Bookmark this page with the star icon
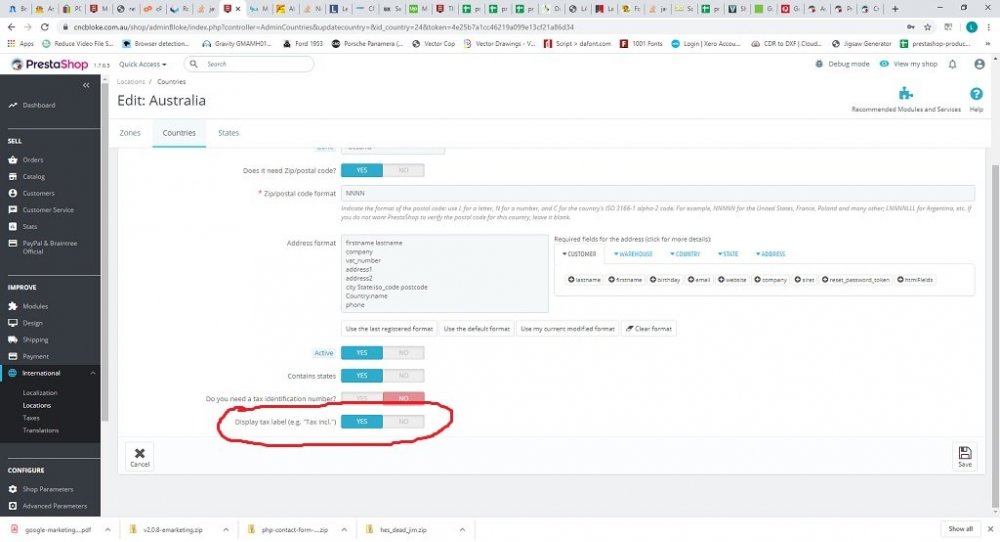1000x542 pixels. (928, 27)
